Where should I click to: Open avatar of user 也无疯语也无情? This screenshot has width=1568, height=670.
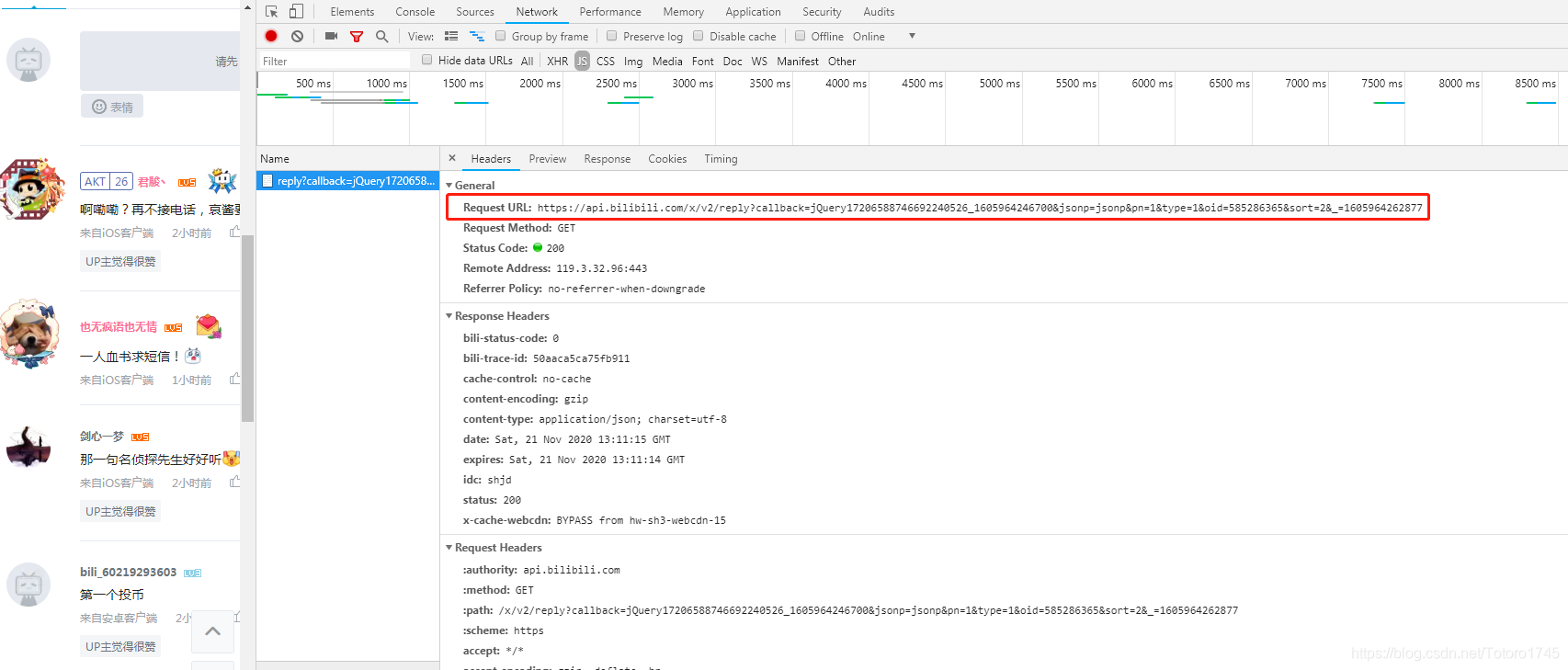click(29, 334)
